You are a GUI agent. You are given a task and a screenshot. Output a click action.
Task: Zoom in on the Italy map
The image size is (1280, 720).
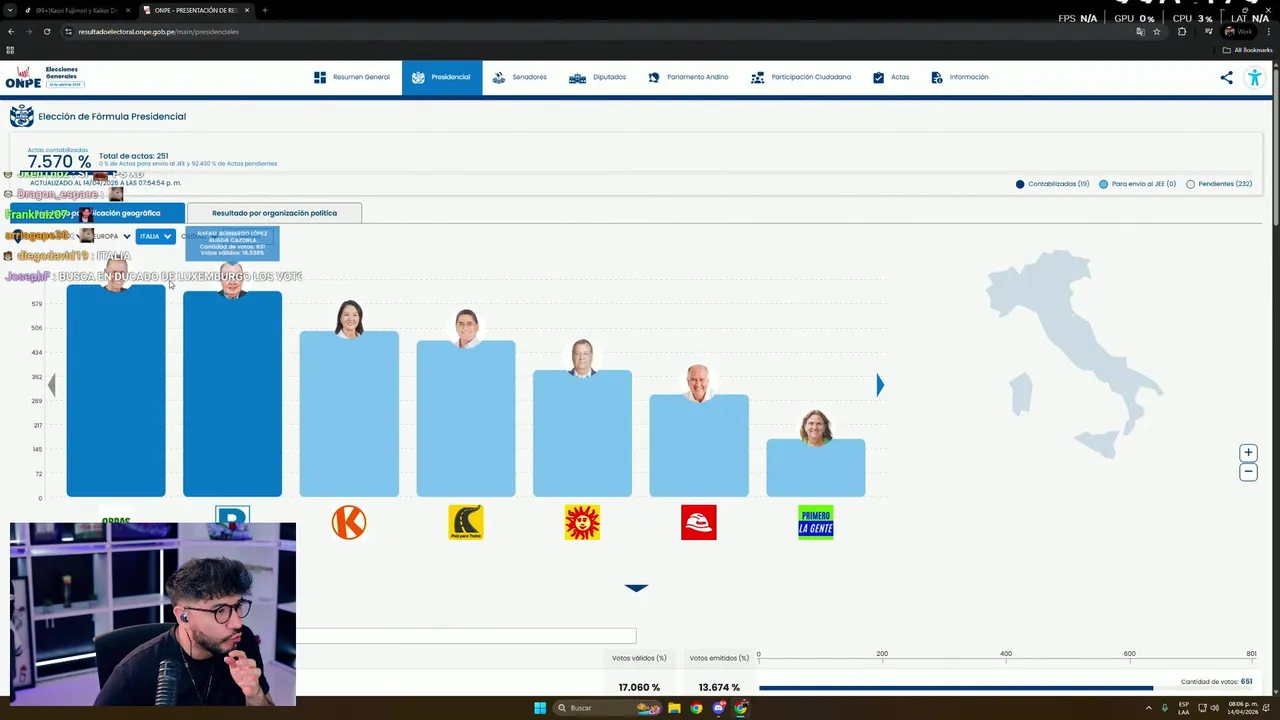coord(1248,453)
